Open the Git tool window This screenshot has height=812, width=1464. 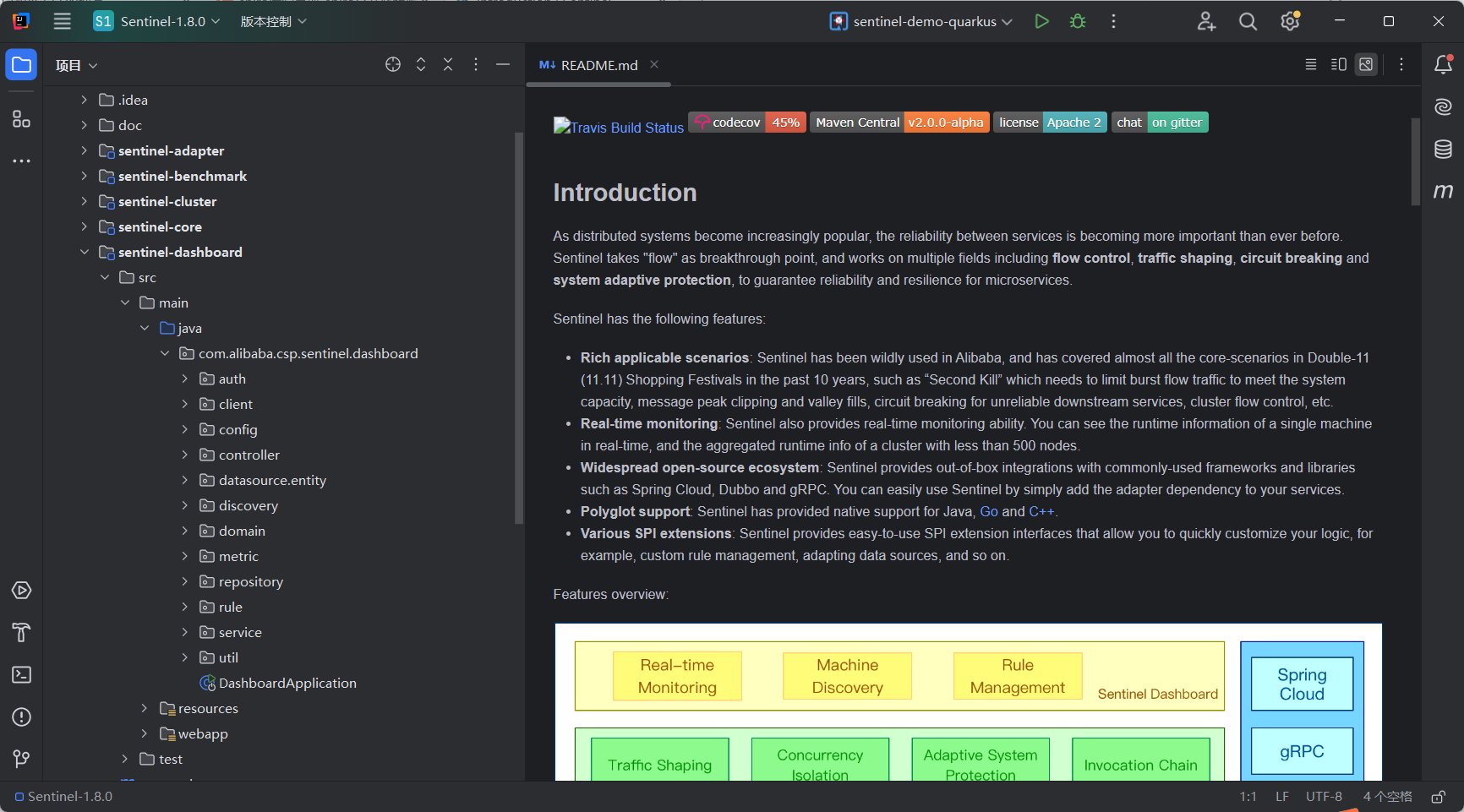click(x=21, y=759)
